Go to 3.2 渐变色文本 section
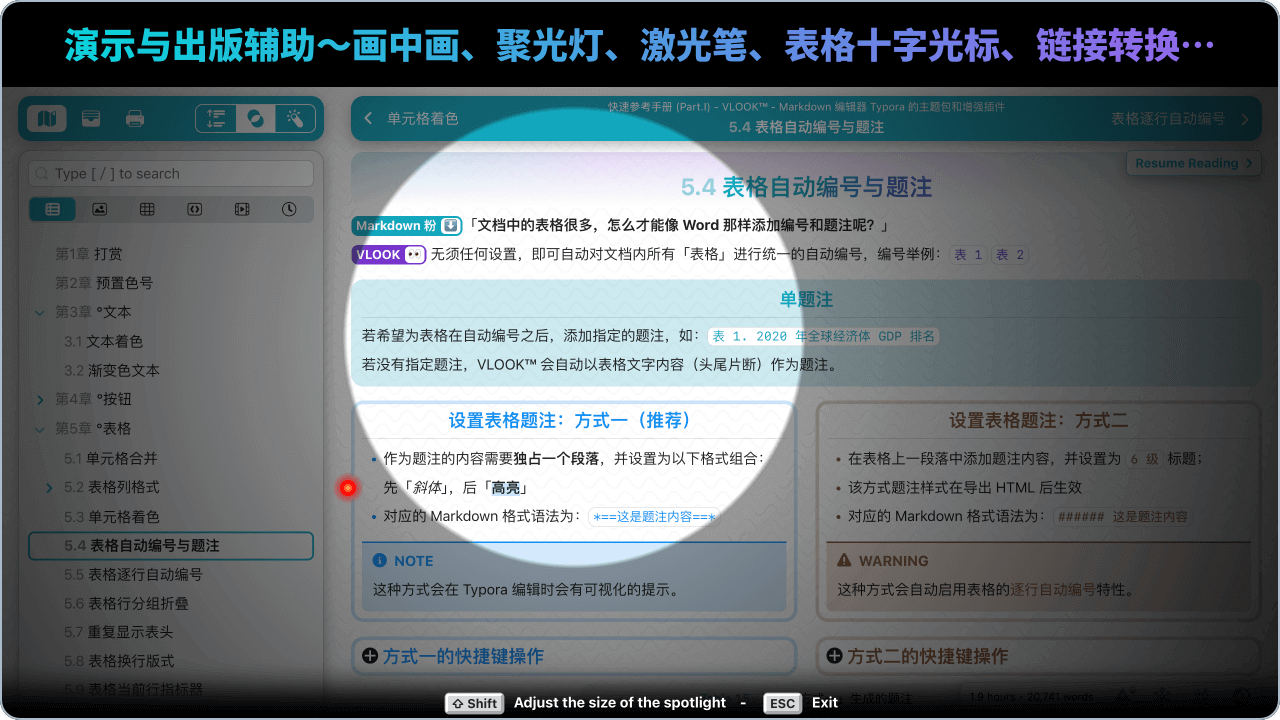Screen dimensions: 1280x720 [112, 370]
